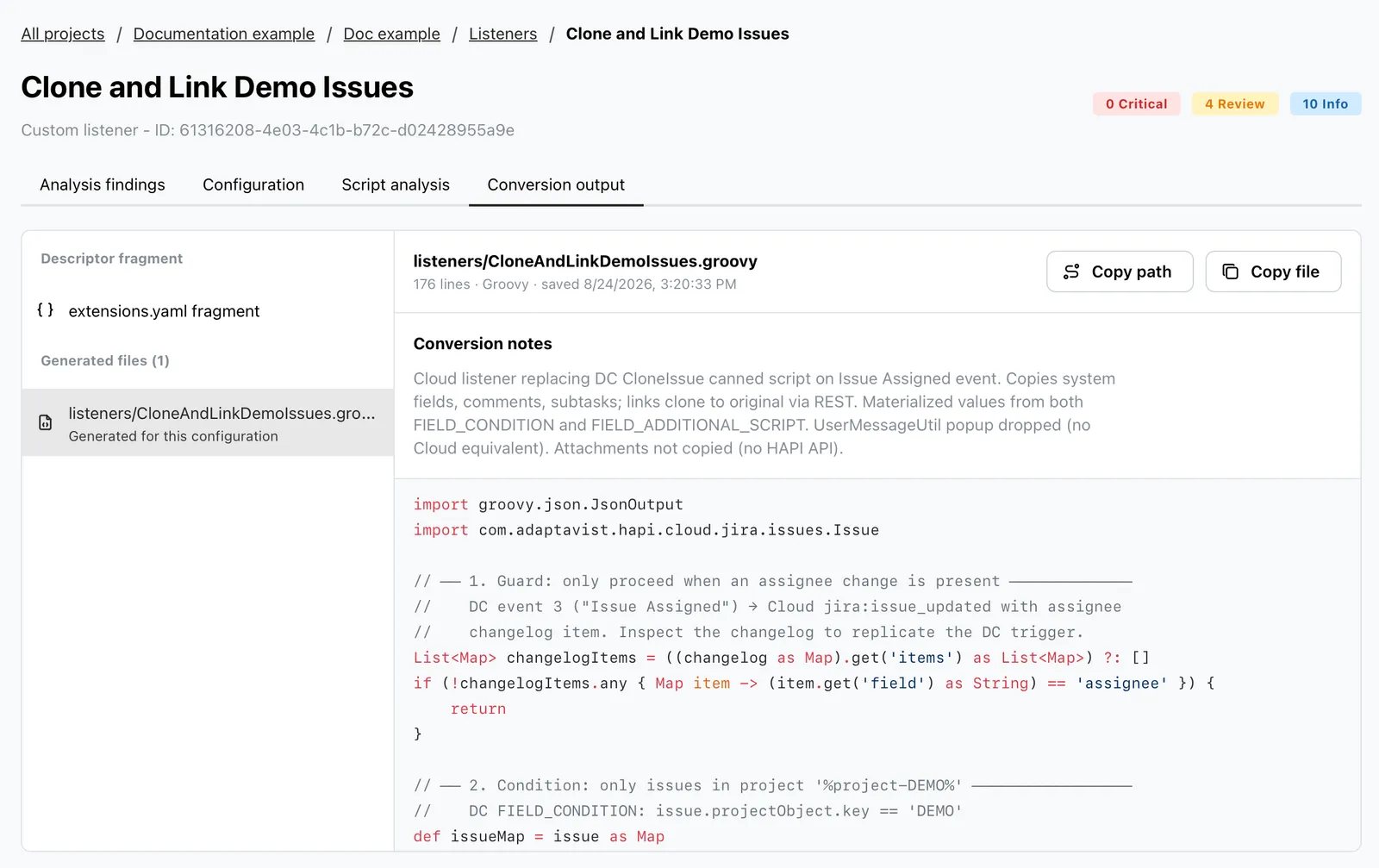Click the file icon next to CloneAndLinkDemoIssues.groovy

pyautogui.click(x=46, y=422)
